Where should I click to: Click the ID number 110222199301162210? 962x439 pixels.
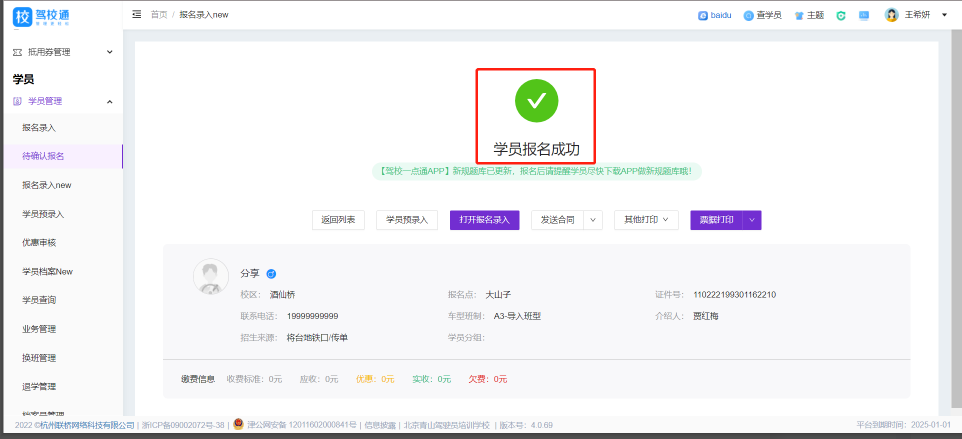734,294
